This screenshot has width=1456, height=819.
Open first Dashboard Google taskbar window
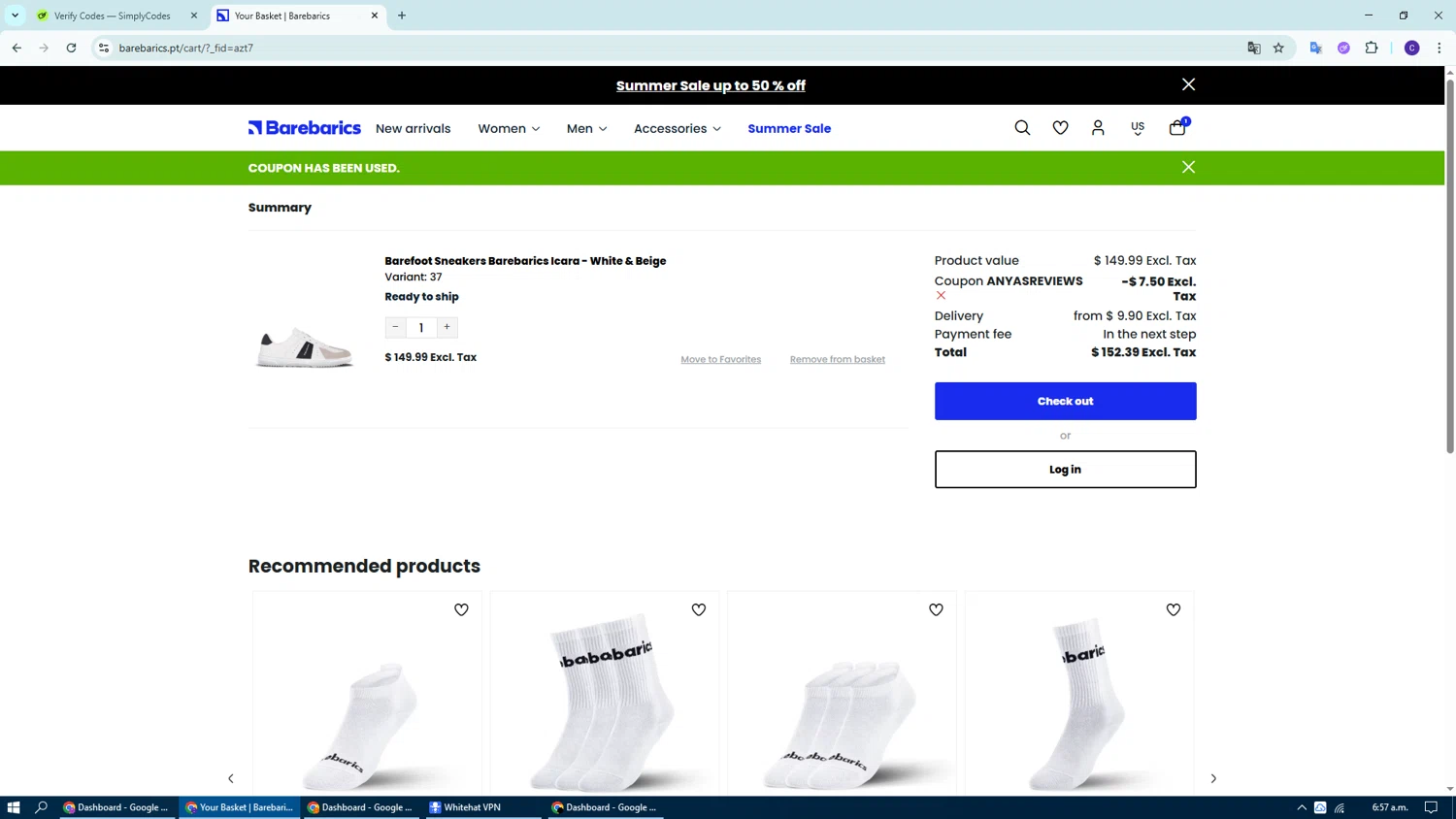tap(116, 807)
